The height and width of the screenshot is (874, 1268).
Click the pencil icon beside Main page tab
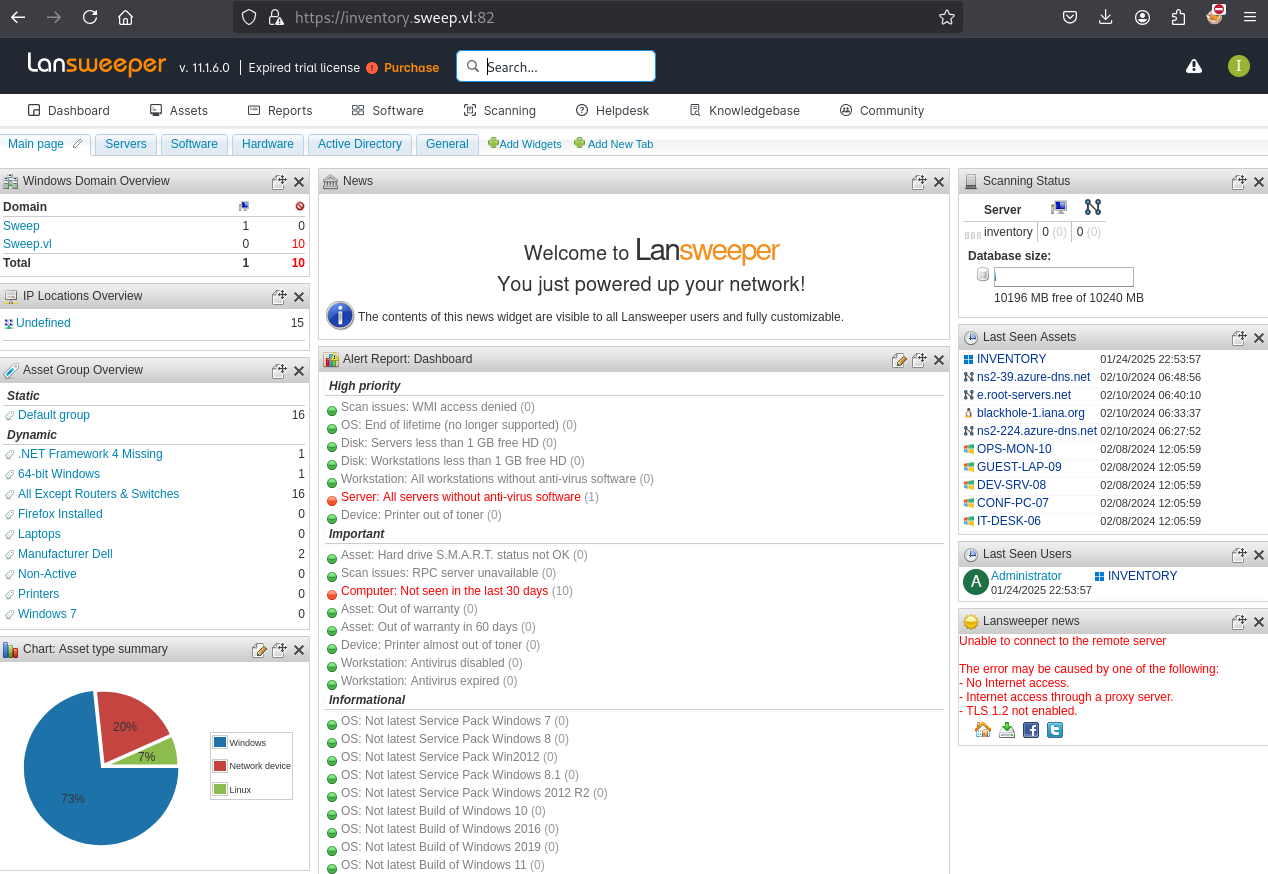pyautogui.click(x=78, y=144)
